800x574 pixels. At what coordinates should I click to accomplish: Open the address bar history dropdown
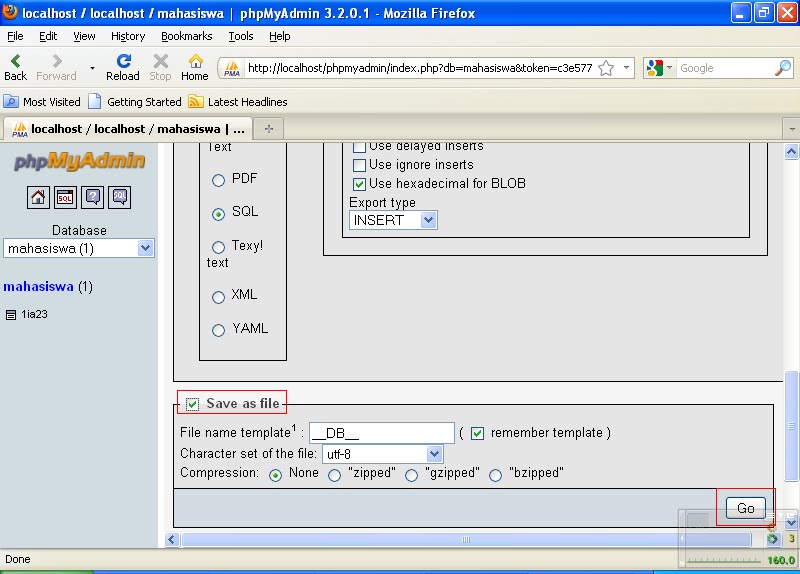(x=626, y=68)
